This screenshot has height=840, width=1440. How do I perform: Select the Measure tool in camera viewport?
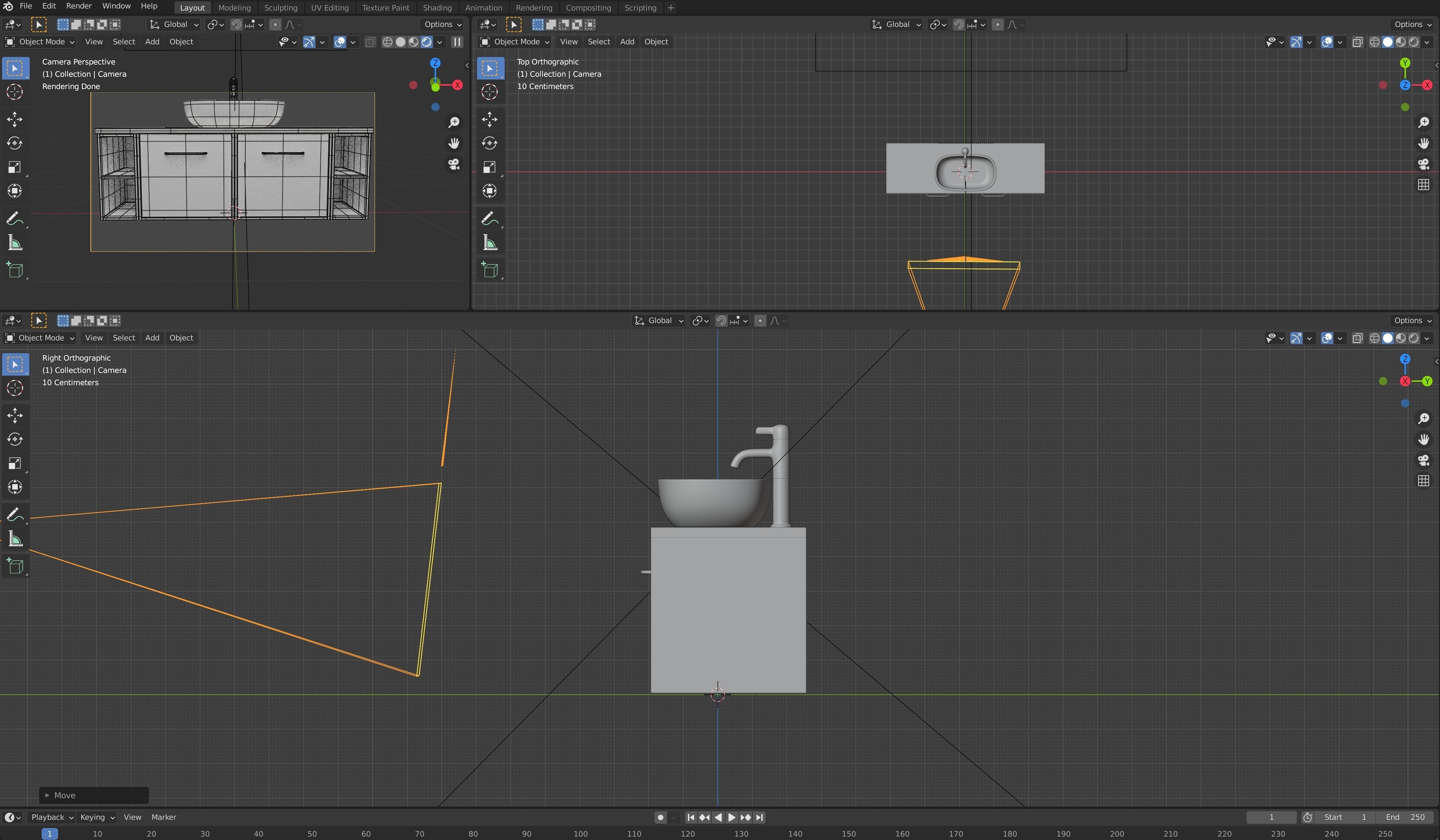click(x=15, y=243)
